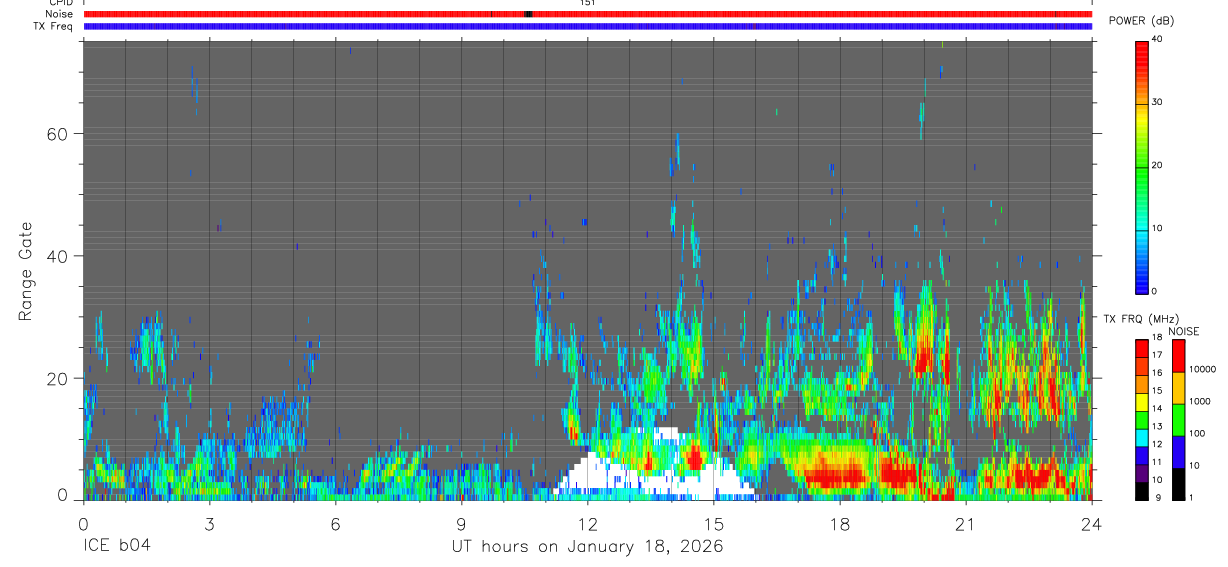
Task: Click the 20 tick label on Range Gate axis
Action: tap(57, 378)
